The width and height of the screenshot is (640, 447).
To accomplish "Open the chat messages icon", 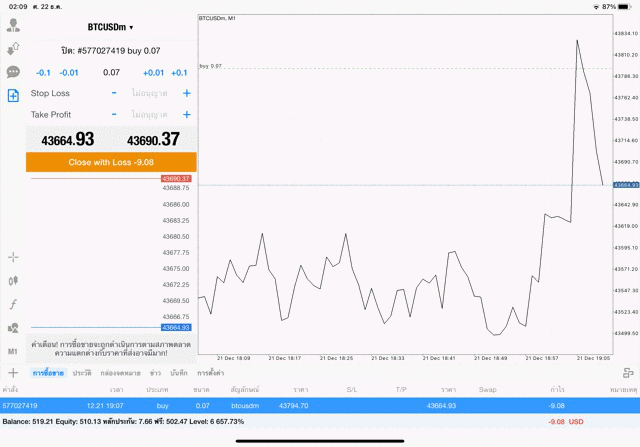I will tap(14, 72).
